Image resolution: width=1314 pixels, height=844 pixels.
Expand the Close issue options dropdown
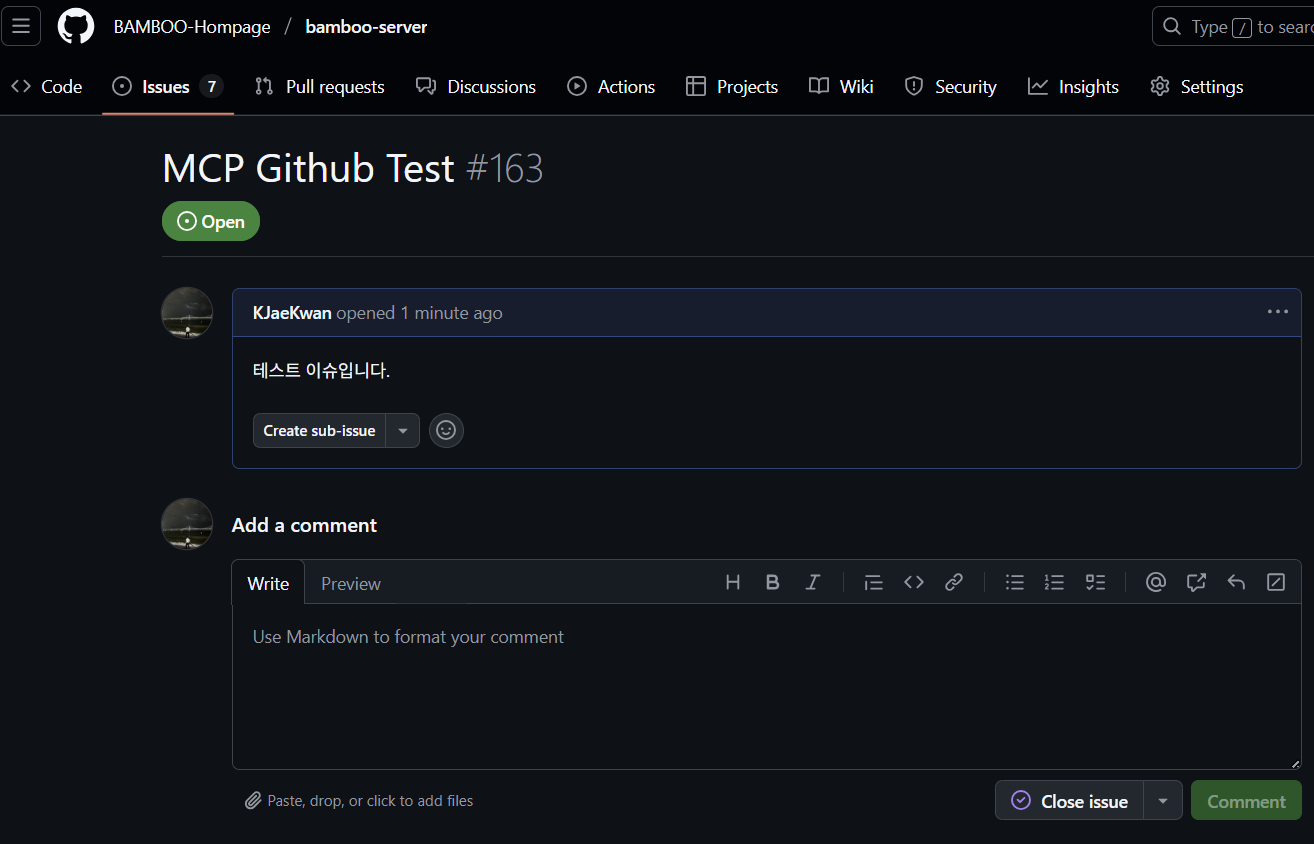[x=1163, y=801]
